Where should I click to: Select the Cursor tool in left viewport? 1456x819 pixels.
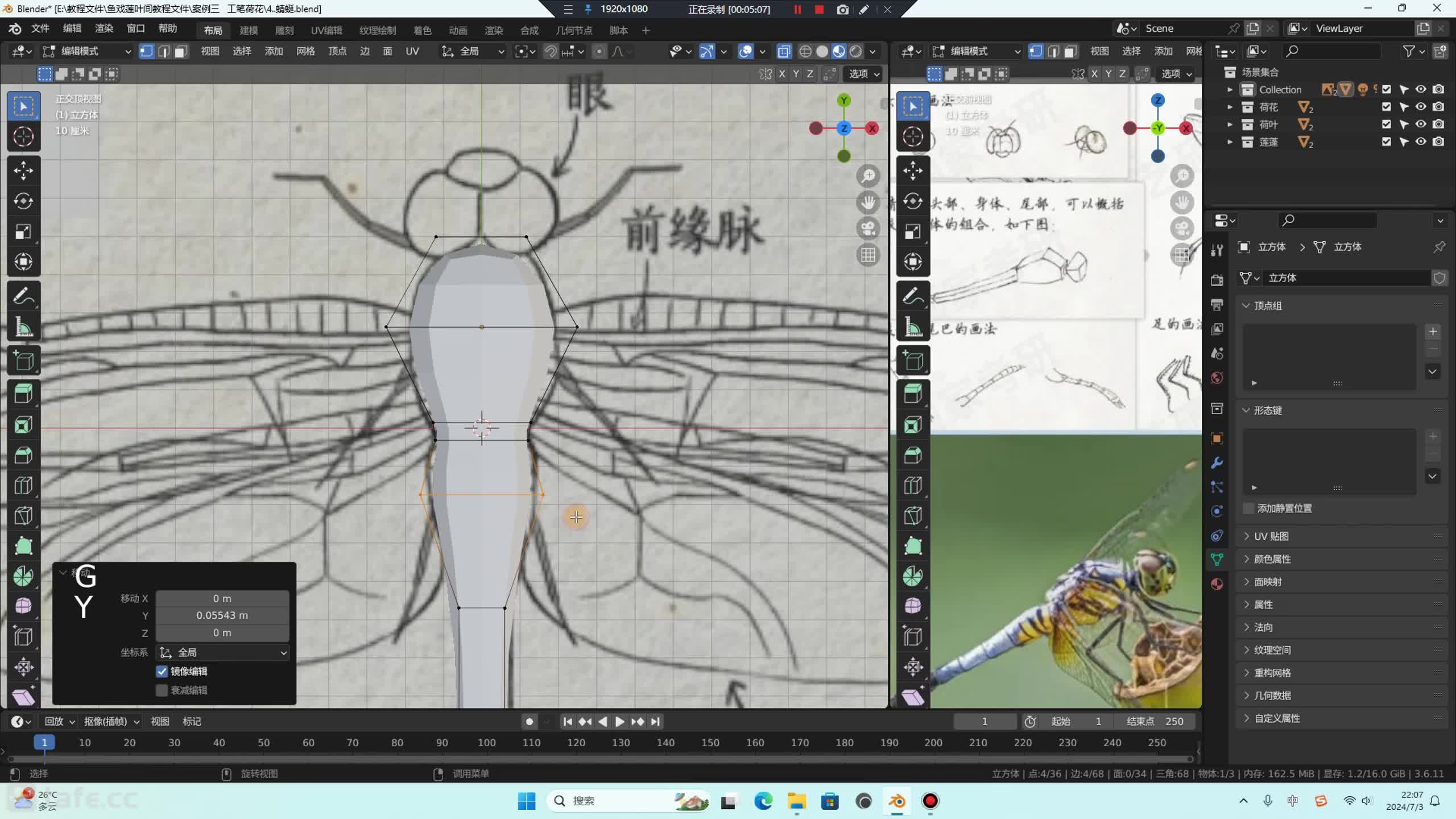click(23, 136)
